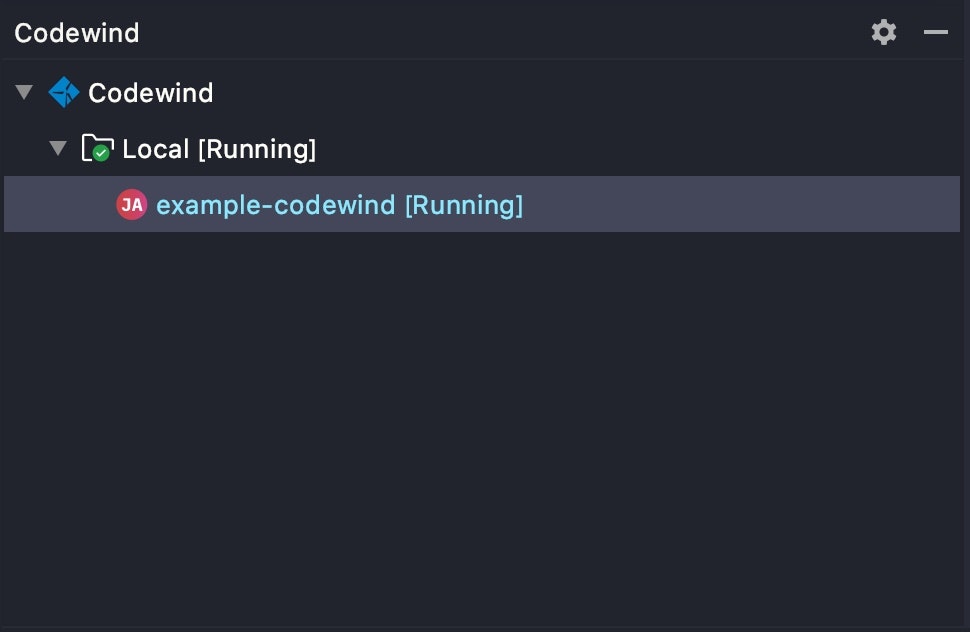Click empty header space left of the gear

tap(500, 32)
